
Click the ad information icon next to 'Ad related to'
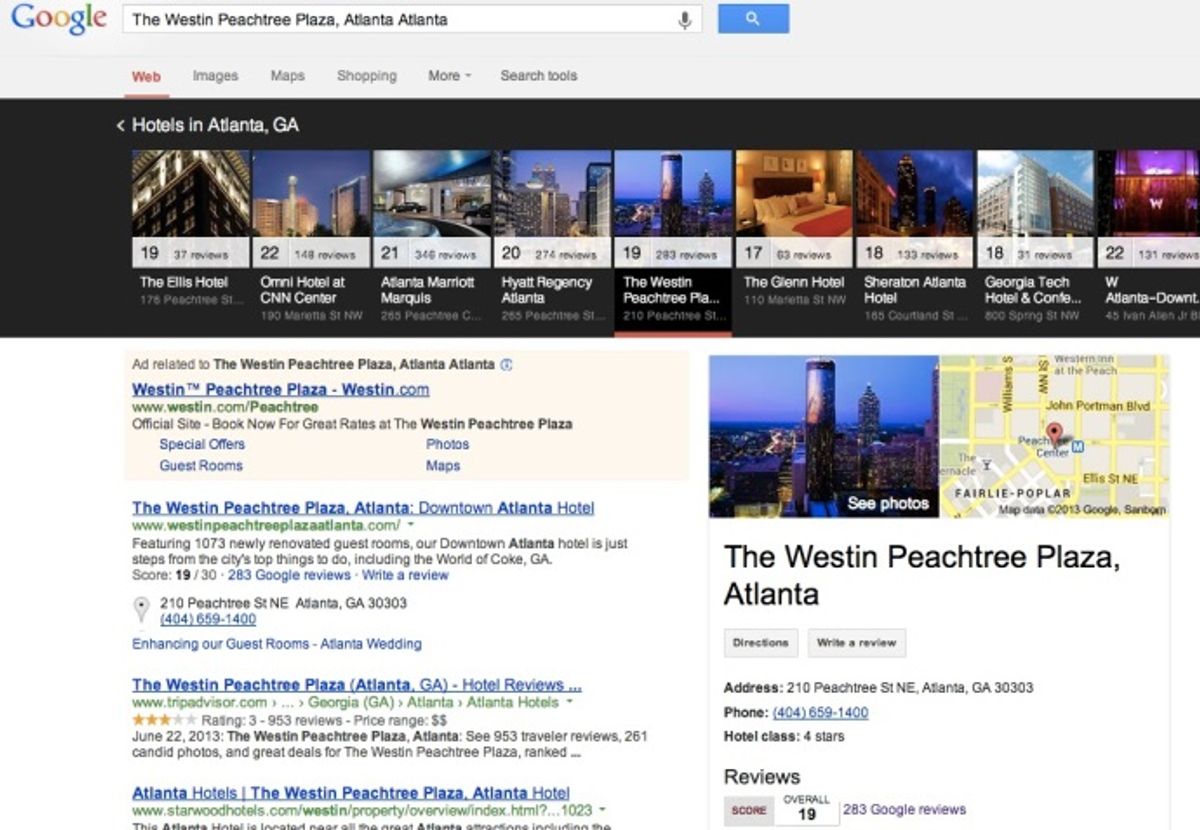507,366
